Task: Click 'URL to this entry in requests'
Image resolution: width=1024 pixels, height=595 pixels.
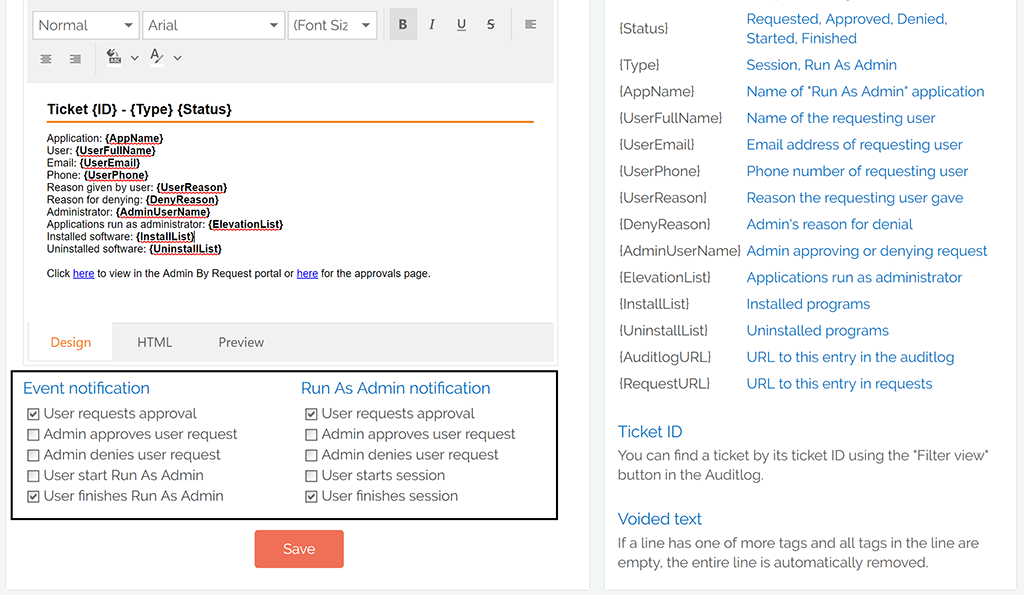Action: [839, 384]
